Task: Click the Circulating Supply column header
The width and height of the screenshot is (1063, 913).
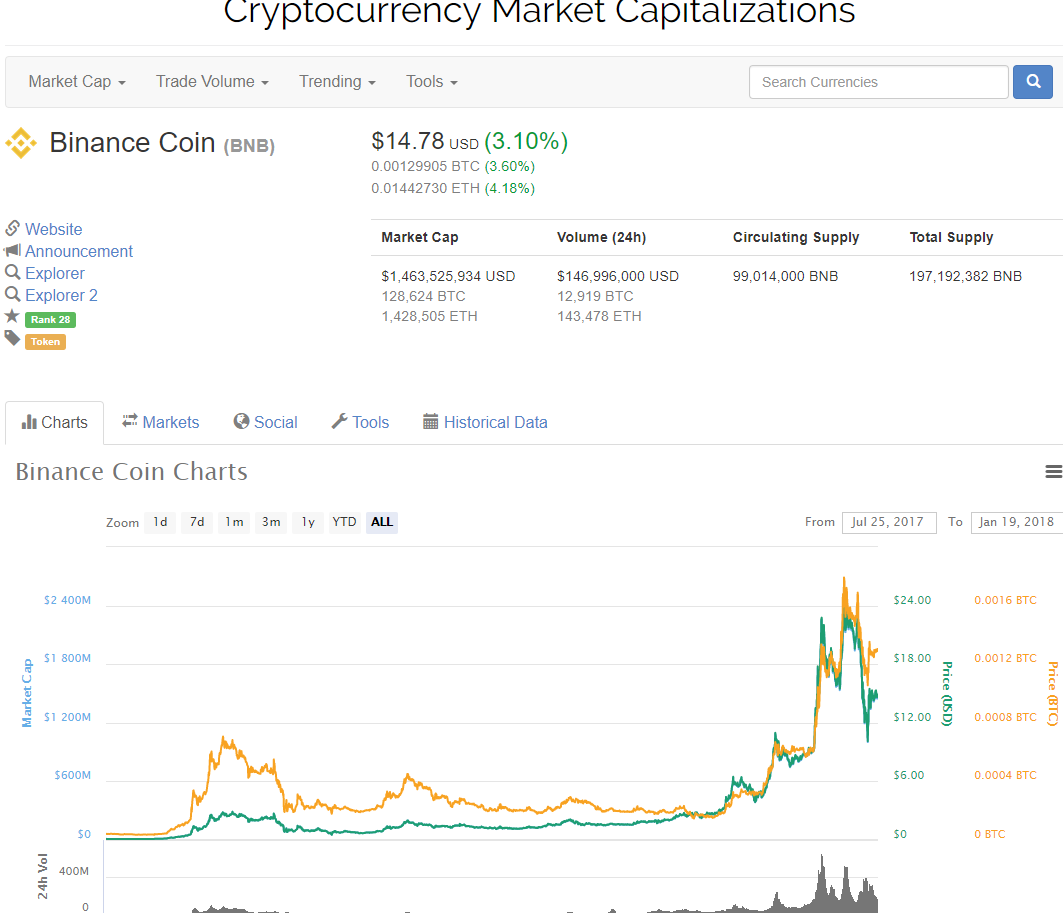Action: click(x=796, y=237)
